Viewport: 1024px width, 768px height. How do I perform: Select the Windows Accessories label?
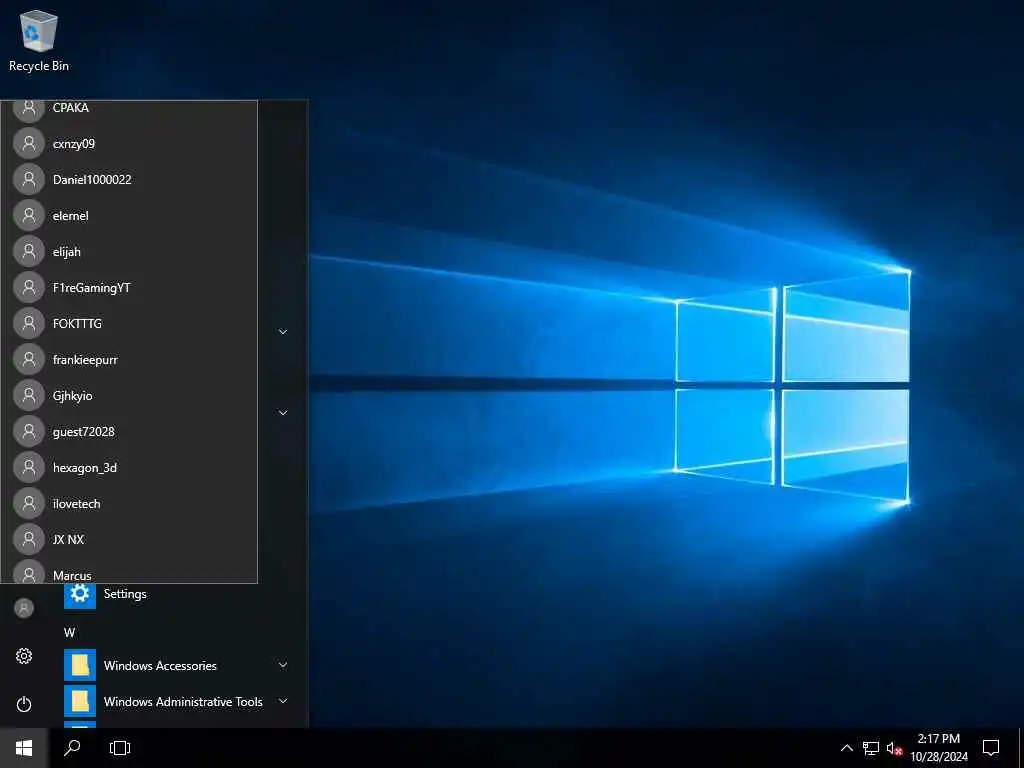(160, 665)
